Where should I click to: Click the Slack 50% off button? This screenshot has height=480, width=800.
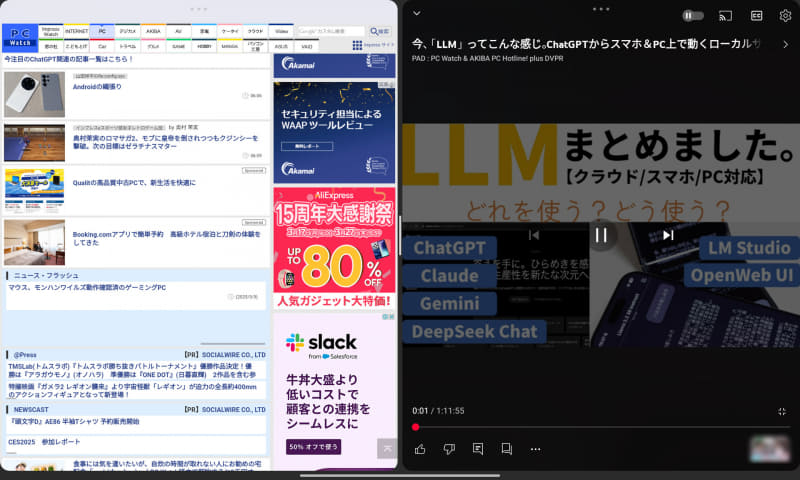(x=313, y=447)
